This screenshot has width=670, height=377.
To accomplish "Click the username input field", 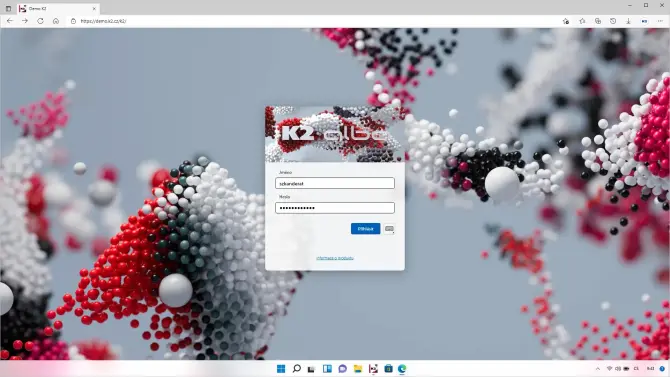I will (335, 183).
